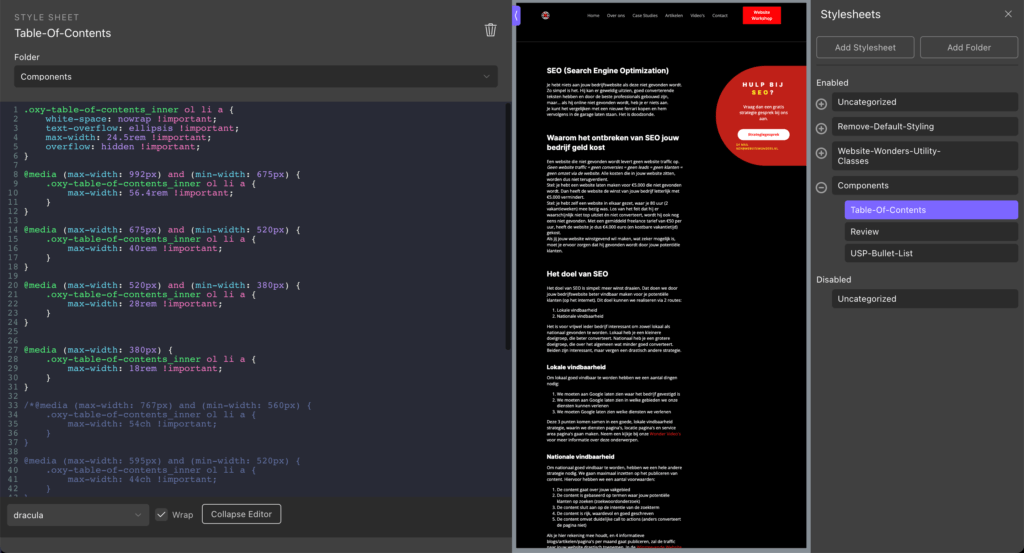Collapse the Components folder minus icon

822,187
